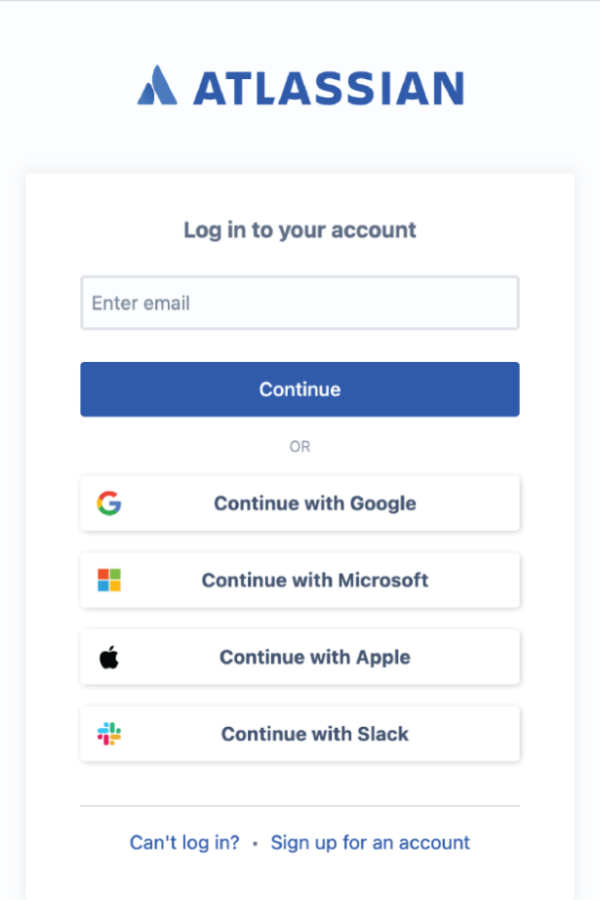The width and height of the screenshot is (600, 900).
Task: Select the Continue with Google label
Action: pyautogui.click(x=315, y=503)
